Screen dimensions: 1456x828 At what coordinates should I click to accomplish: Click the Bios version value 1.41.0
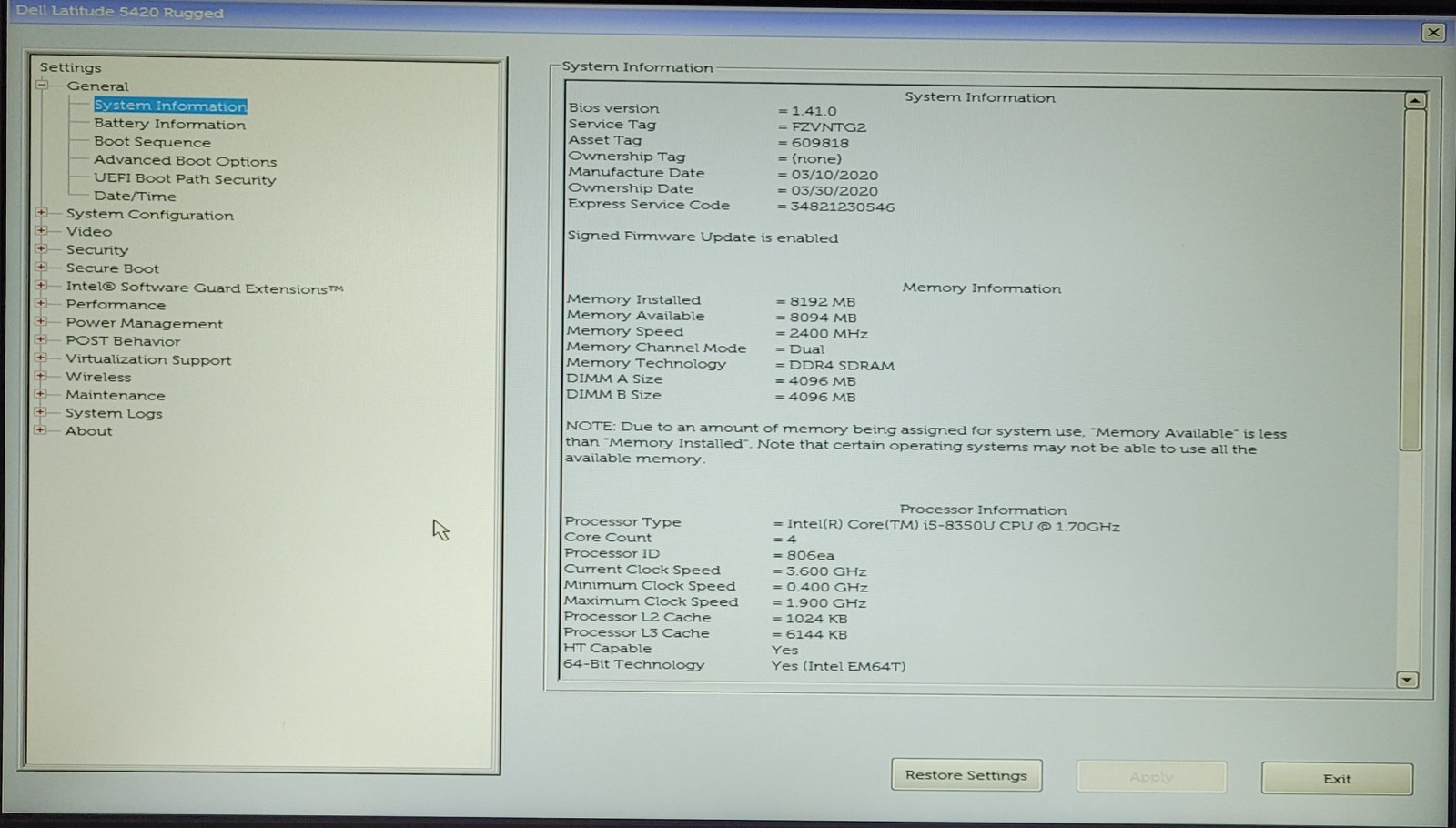(814, 111)
